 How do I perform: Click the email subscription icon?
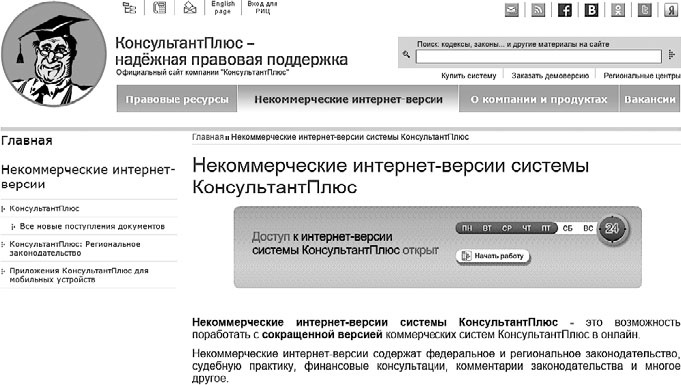tap(512, 10)
